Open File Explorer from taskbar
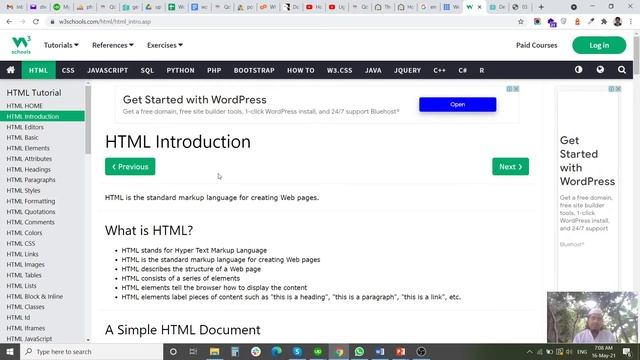 click(x=215, y=351)
